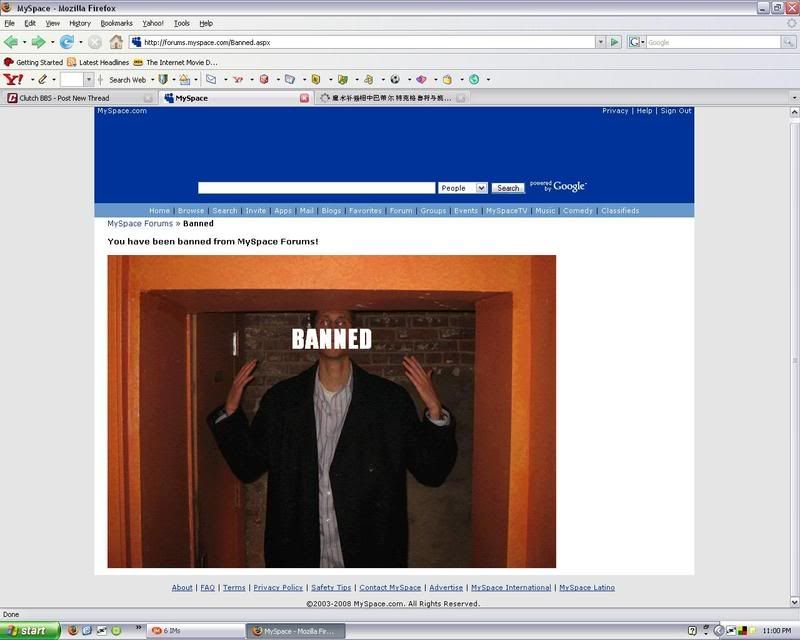Click the Yahoo toolbar shield icon
The height and width of the screenshot is (640, 800).
163,79
